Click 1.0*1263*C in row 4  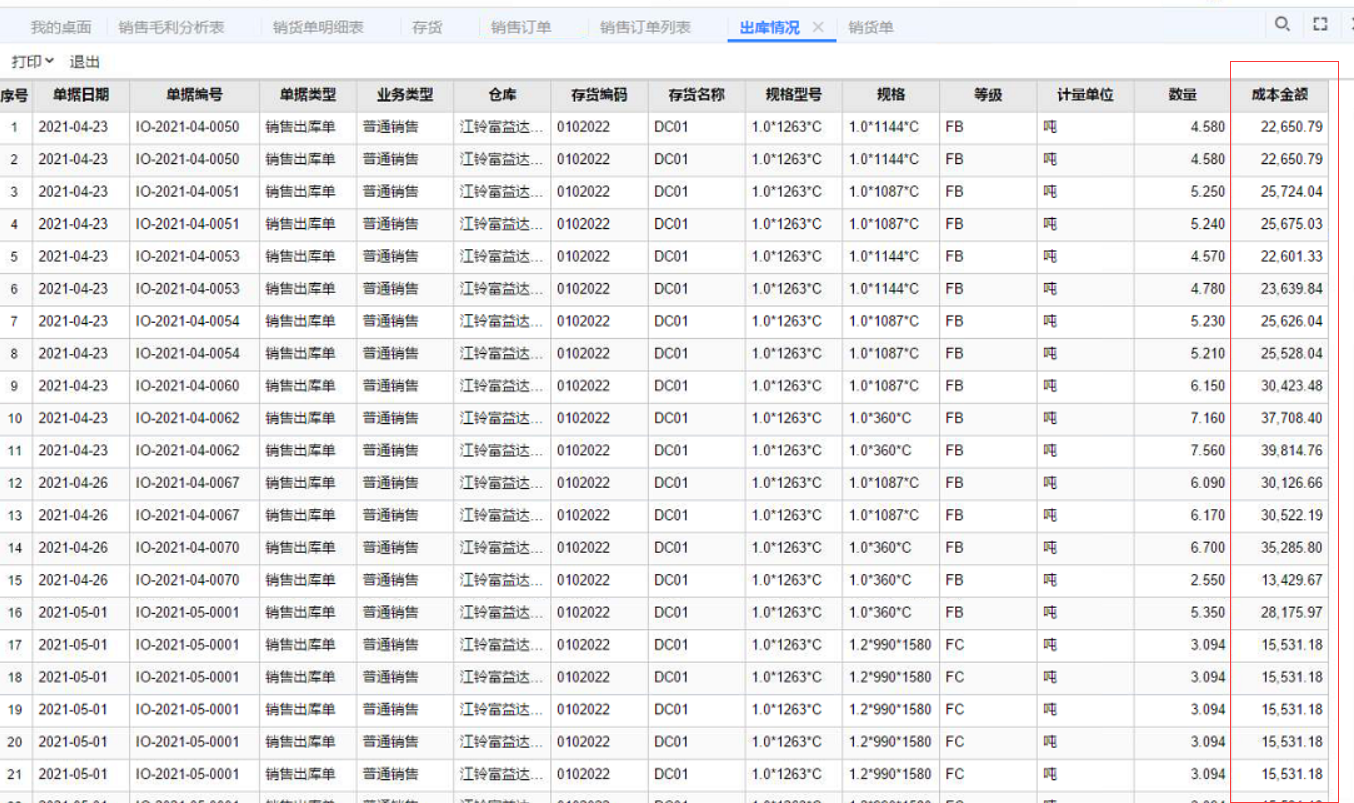click(x=786, y=224)
